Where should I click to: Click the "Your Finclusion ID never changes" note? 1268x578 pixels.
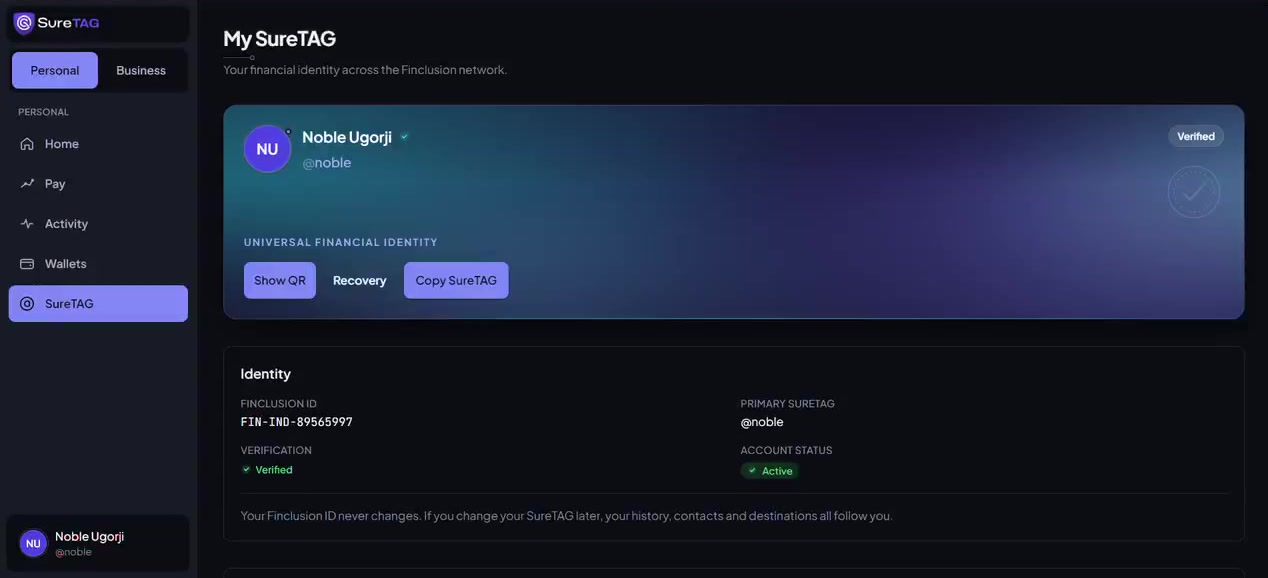click(x=567, y=516)
